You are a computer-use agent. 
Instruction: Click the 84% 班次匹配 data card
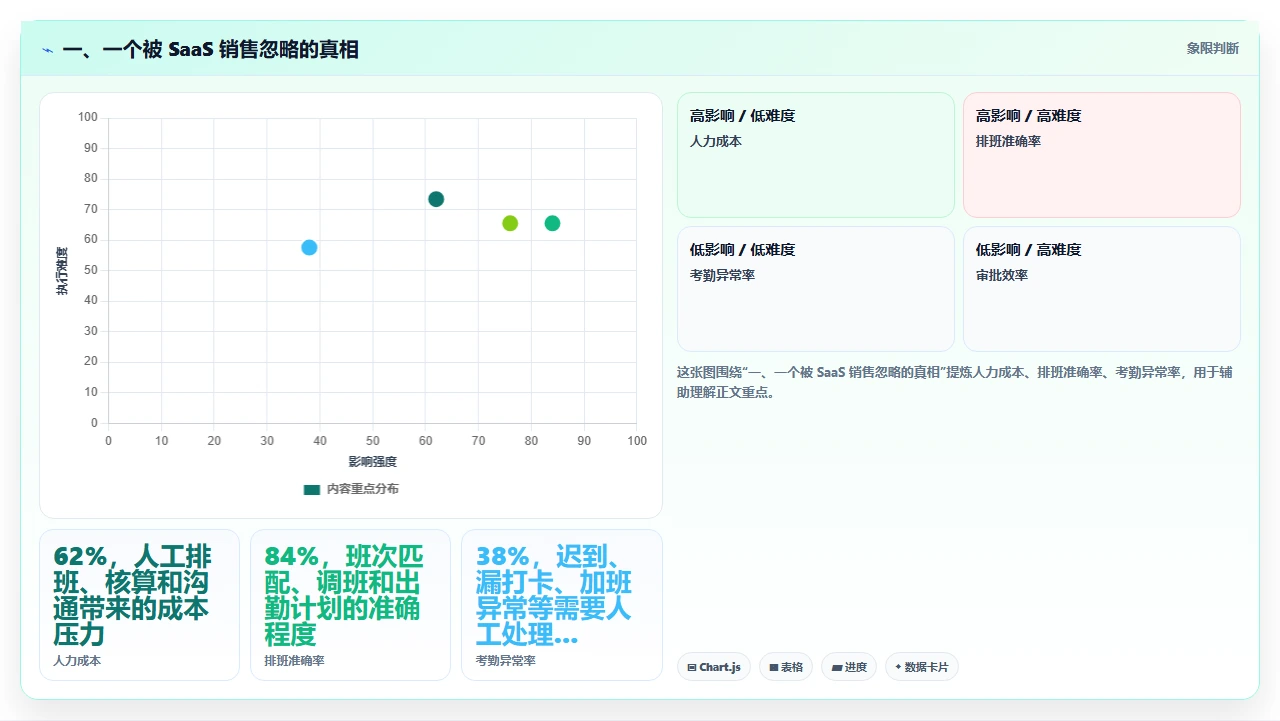tap(350, 605)
